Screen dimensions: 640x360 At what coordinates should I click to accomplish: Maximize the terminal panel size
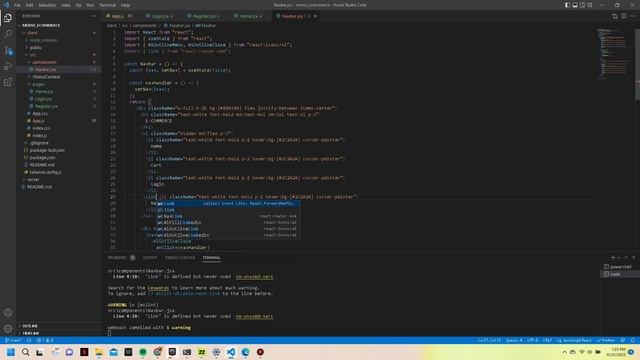tap(626, 258)
